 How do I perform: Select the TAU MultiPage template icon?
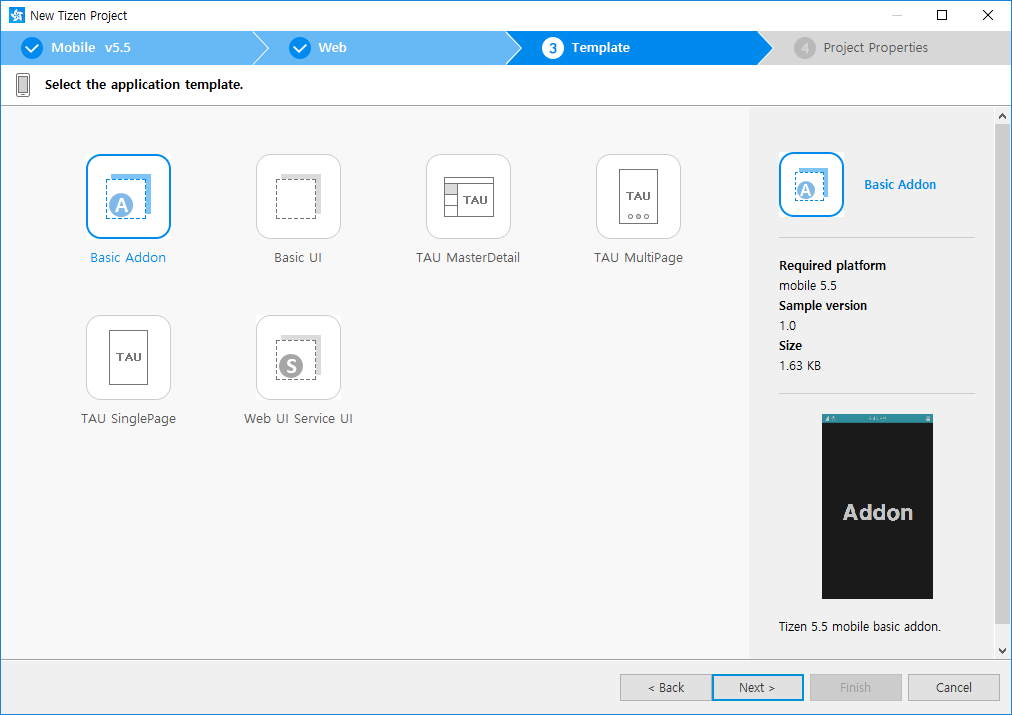(638, 196)
